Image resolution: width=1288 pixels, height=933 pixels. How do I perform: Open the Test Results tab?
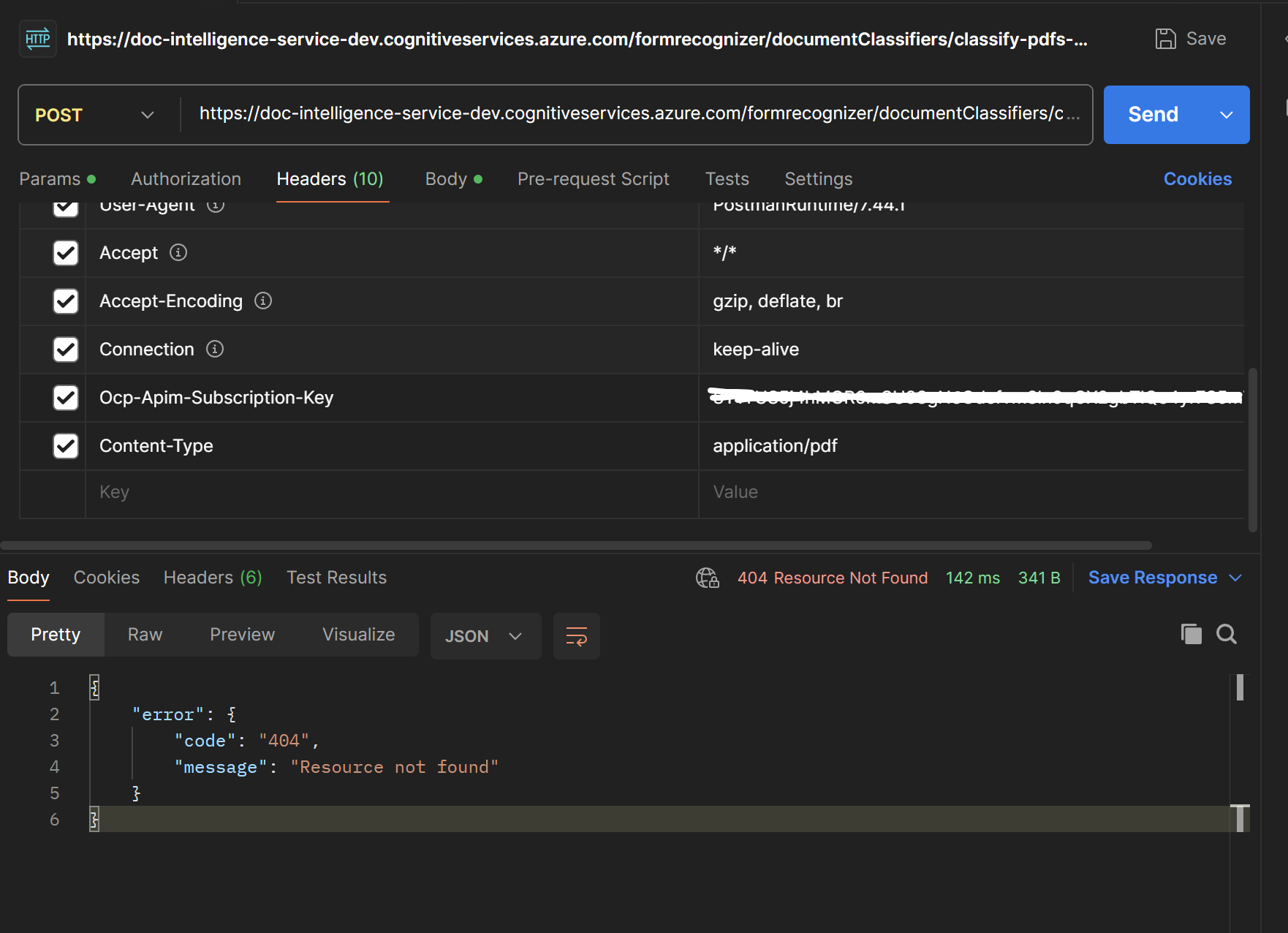[336, 578]
